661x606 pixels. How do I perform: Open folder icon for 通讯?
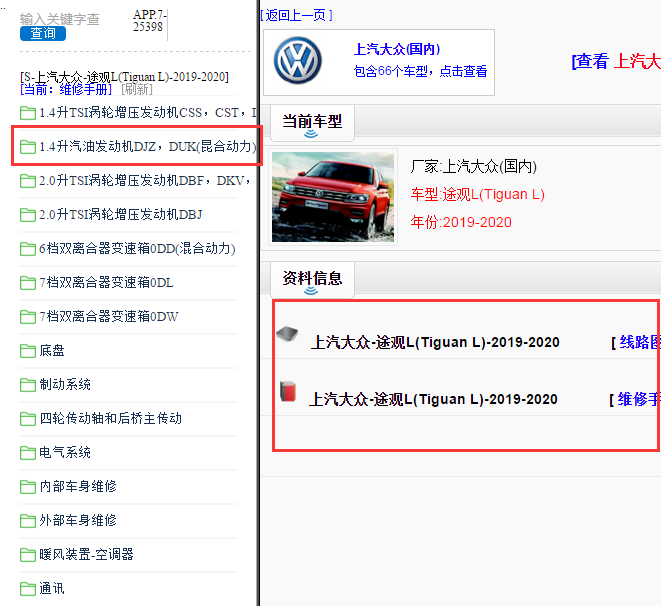click(28, 588)
